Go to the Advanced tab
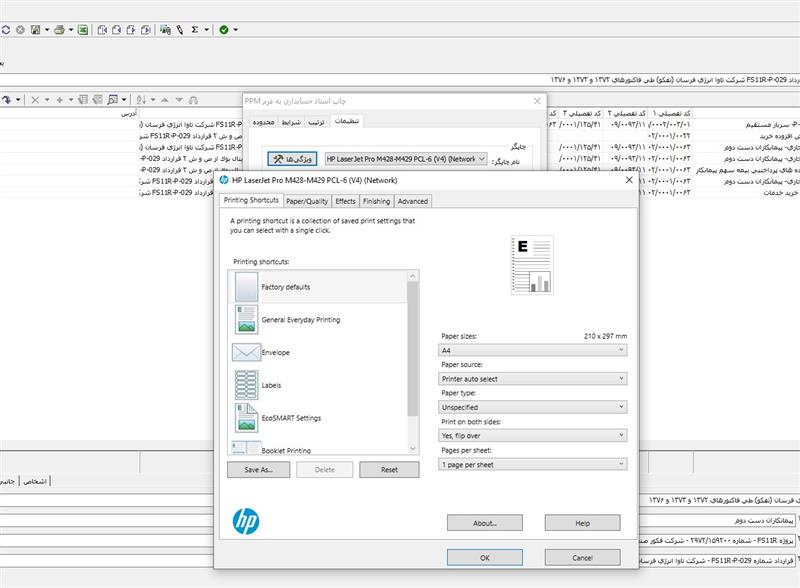 pos(412,201)
